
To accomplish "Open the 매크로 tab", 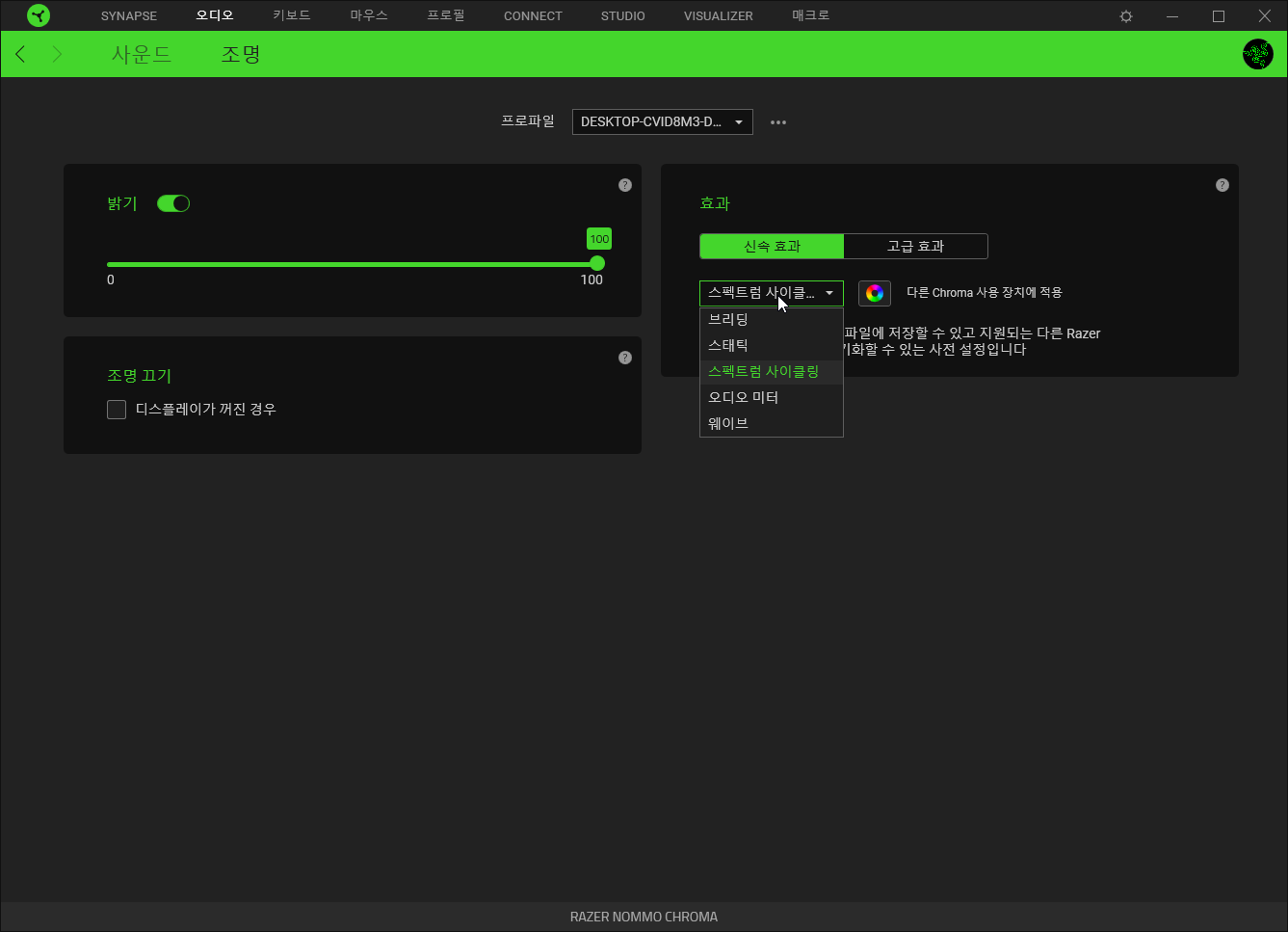I will coord(811,16).
